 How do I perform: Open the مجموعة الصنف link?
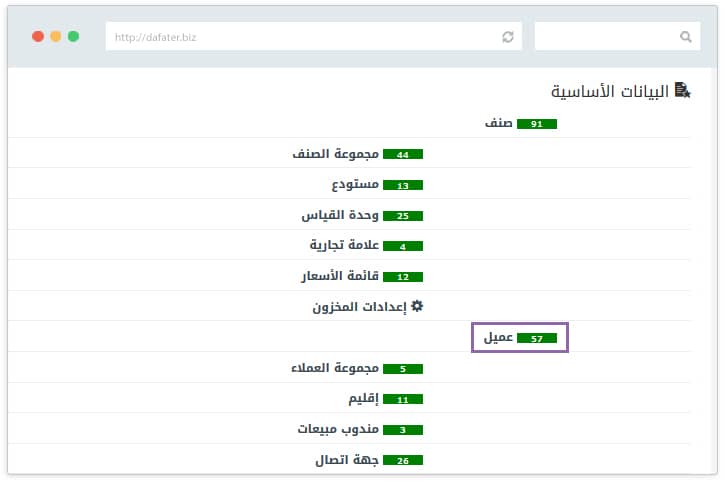(x=333, y=154)
